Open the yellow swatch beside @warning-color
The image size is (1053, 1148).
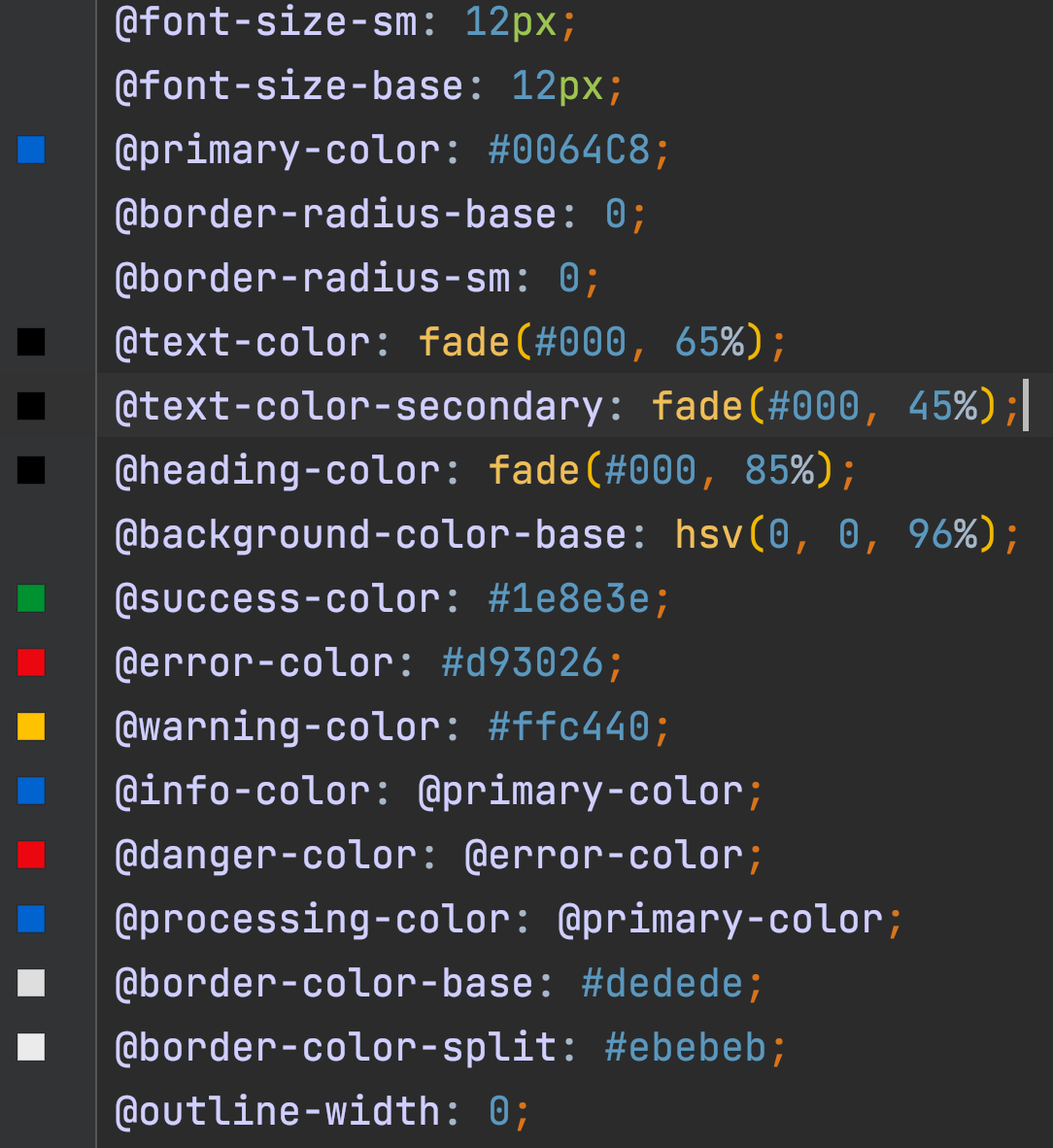(31, 726)
